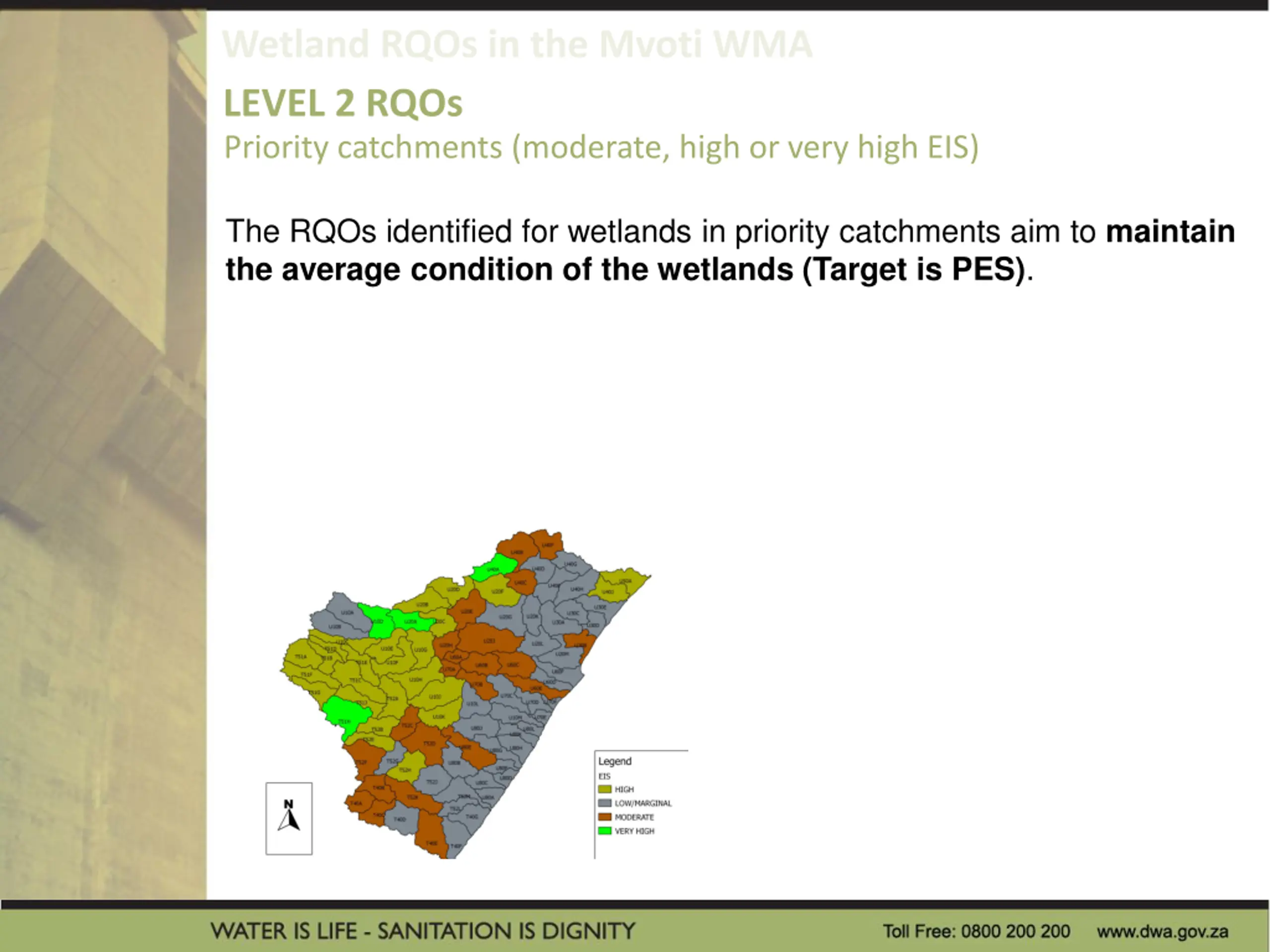Click the 'MODERATE' legend label
1270x952 pixels.
(x=634, y=817)
